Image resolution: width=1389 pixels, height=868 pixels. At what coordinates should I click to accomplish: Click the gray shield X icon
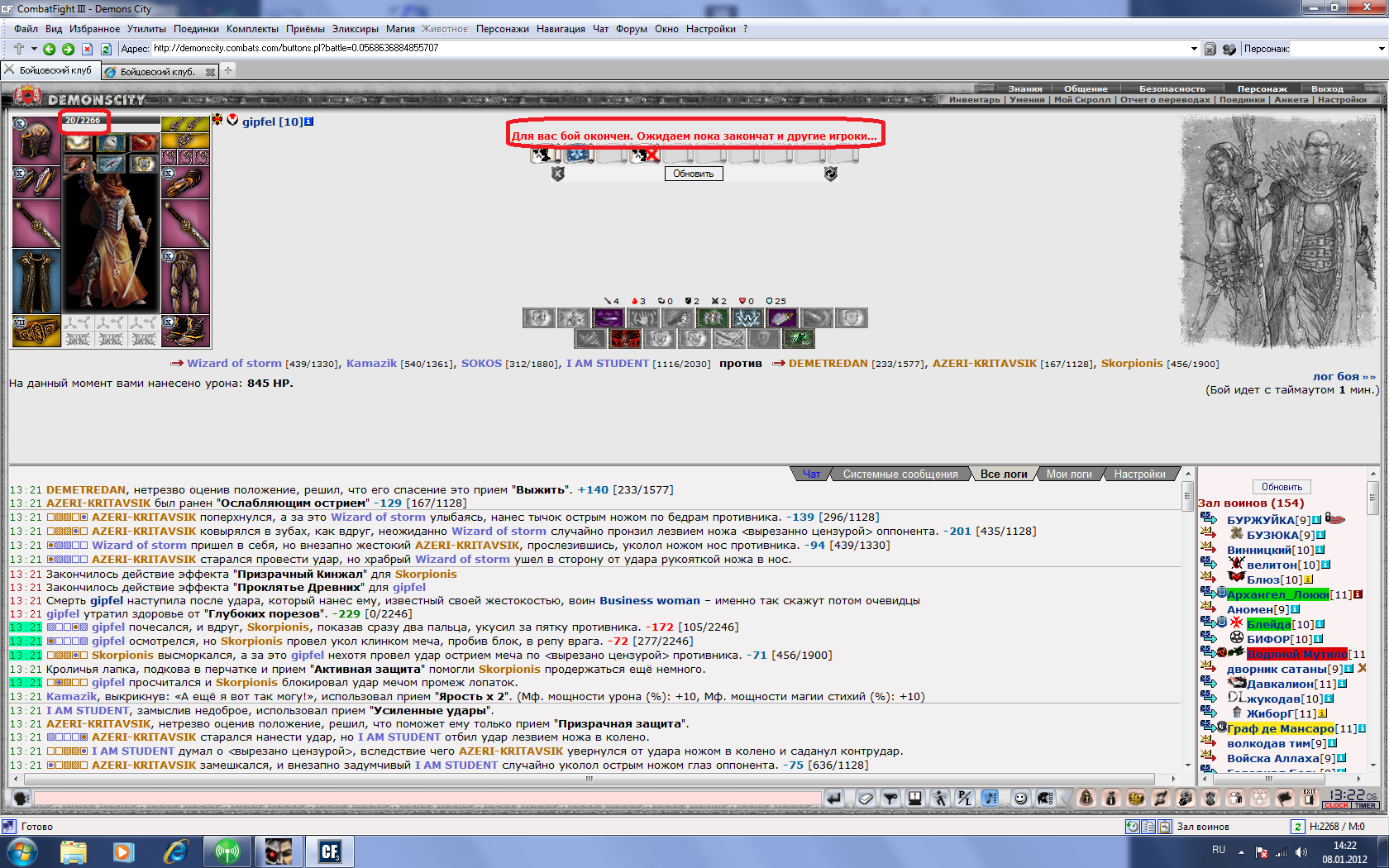tap(557, 174)
